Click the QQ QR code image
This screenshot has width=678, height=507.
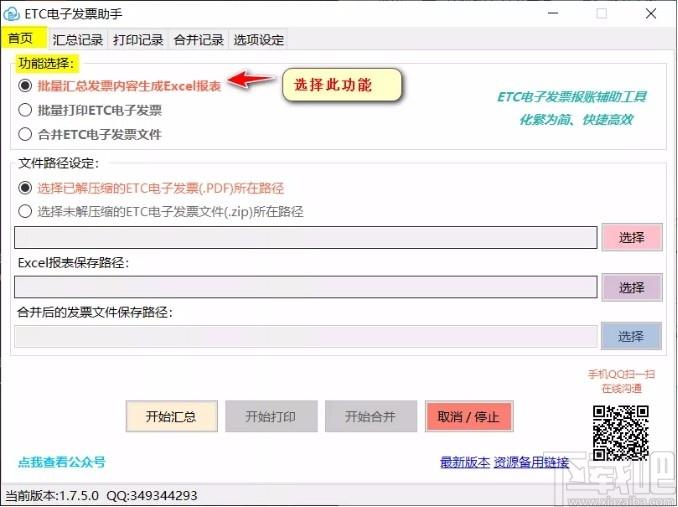[x=620, y=433]
